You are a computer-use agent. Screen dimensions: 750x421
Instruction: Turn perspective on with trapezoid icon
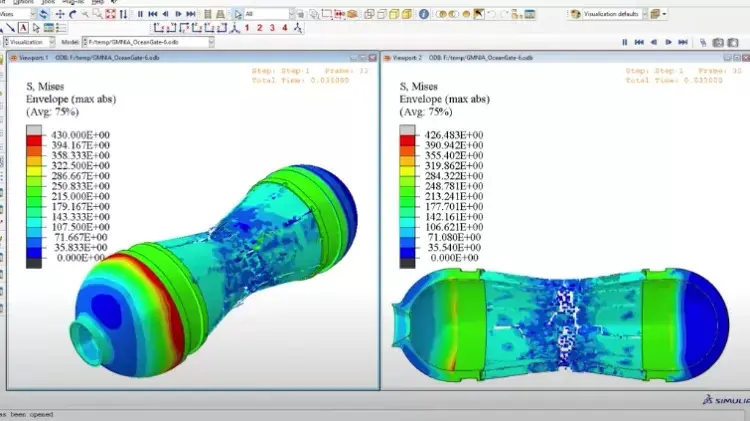(x=220, y=14)
